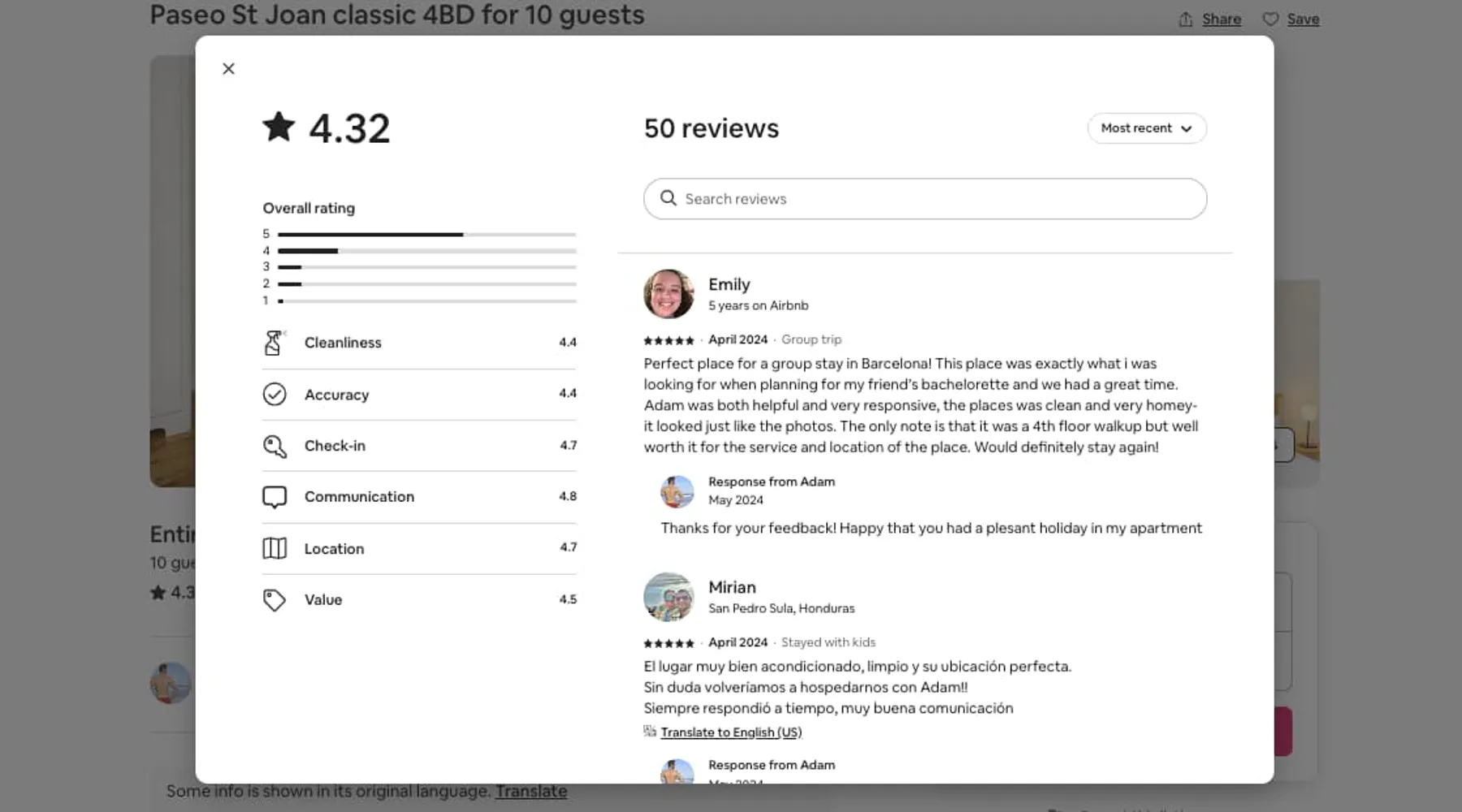Click the Check-in key icon
Viewport: 1462px width, 812px height.
[x=275, y=446]
